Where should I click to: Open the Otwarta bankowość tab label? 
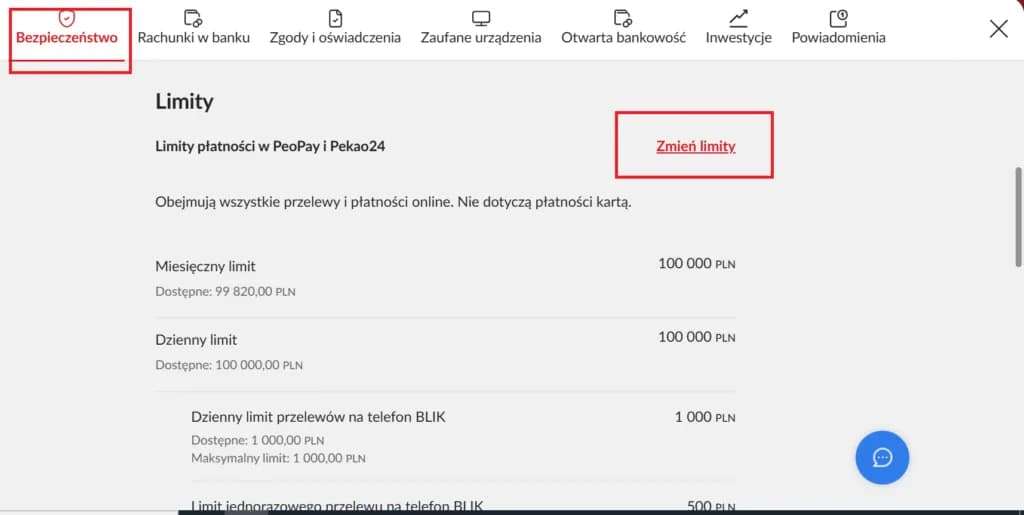click(623, 38)
